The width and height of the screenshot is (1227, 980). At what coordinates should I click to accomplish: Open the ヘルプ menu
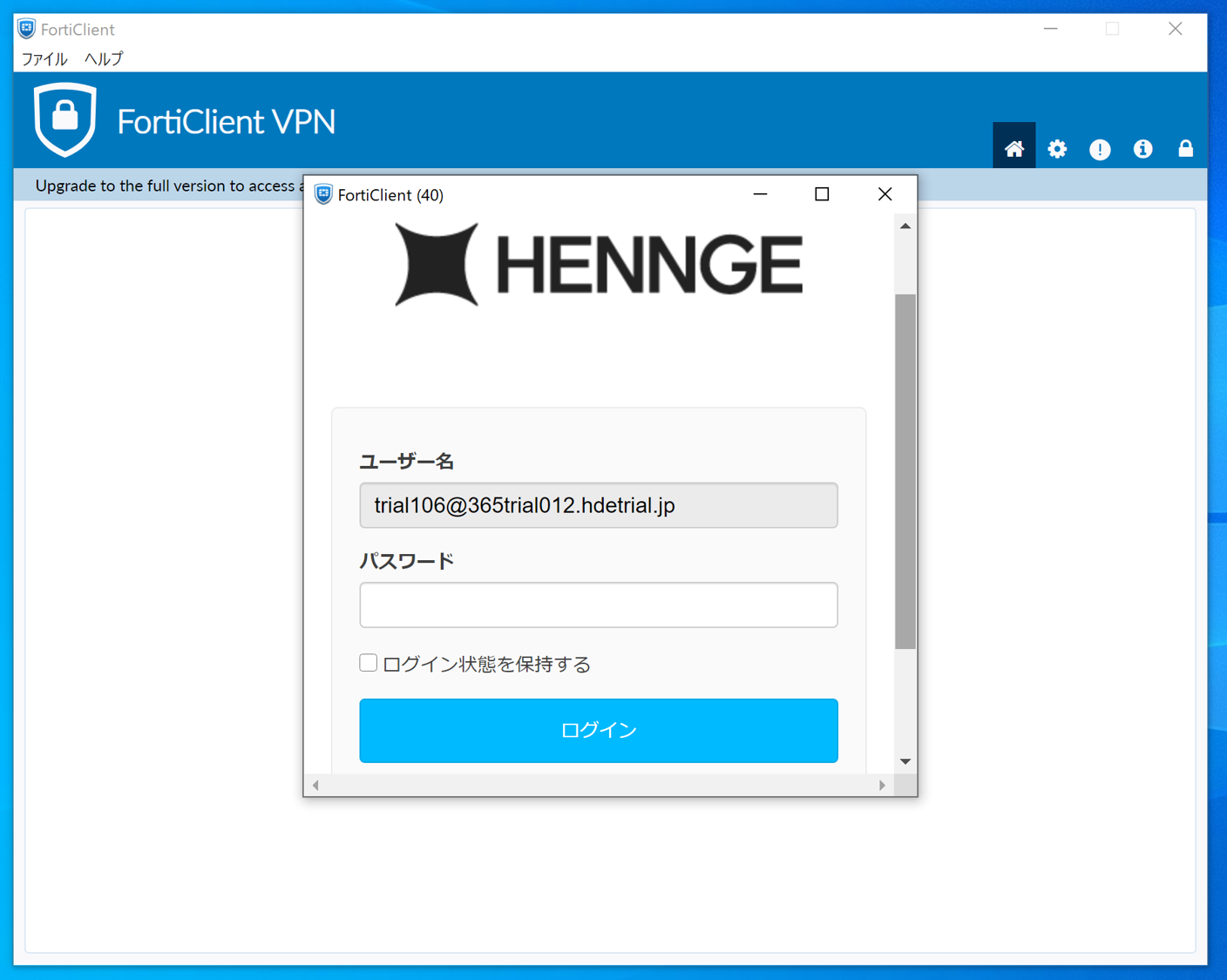pyautogui.click(x=104, y=59)
